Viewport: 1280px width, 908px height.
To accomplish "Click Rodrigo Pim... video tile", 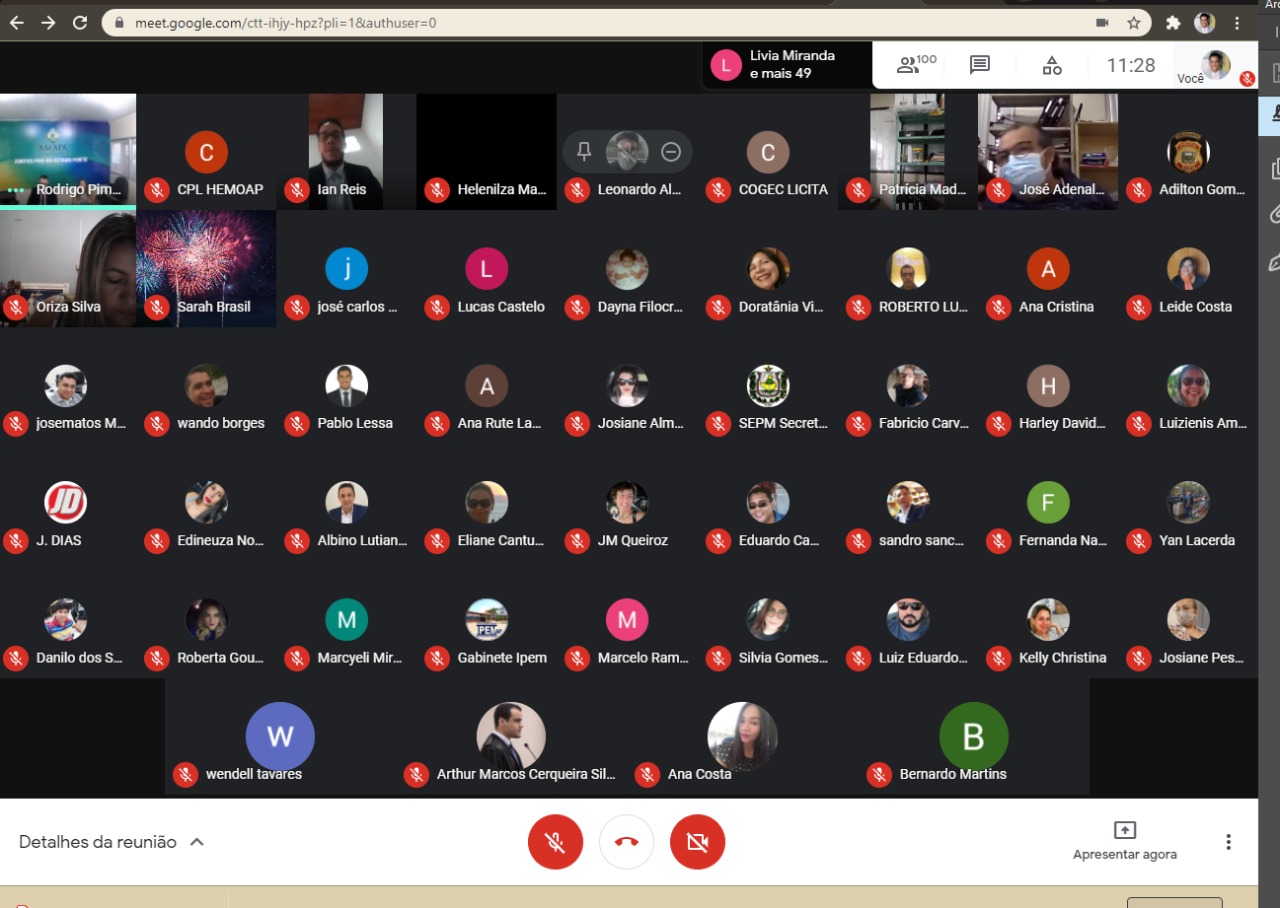I will coord(68,150).
